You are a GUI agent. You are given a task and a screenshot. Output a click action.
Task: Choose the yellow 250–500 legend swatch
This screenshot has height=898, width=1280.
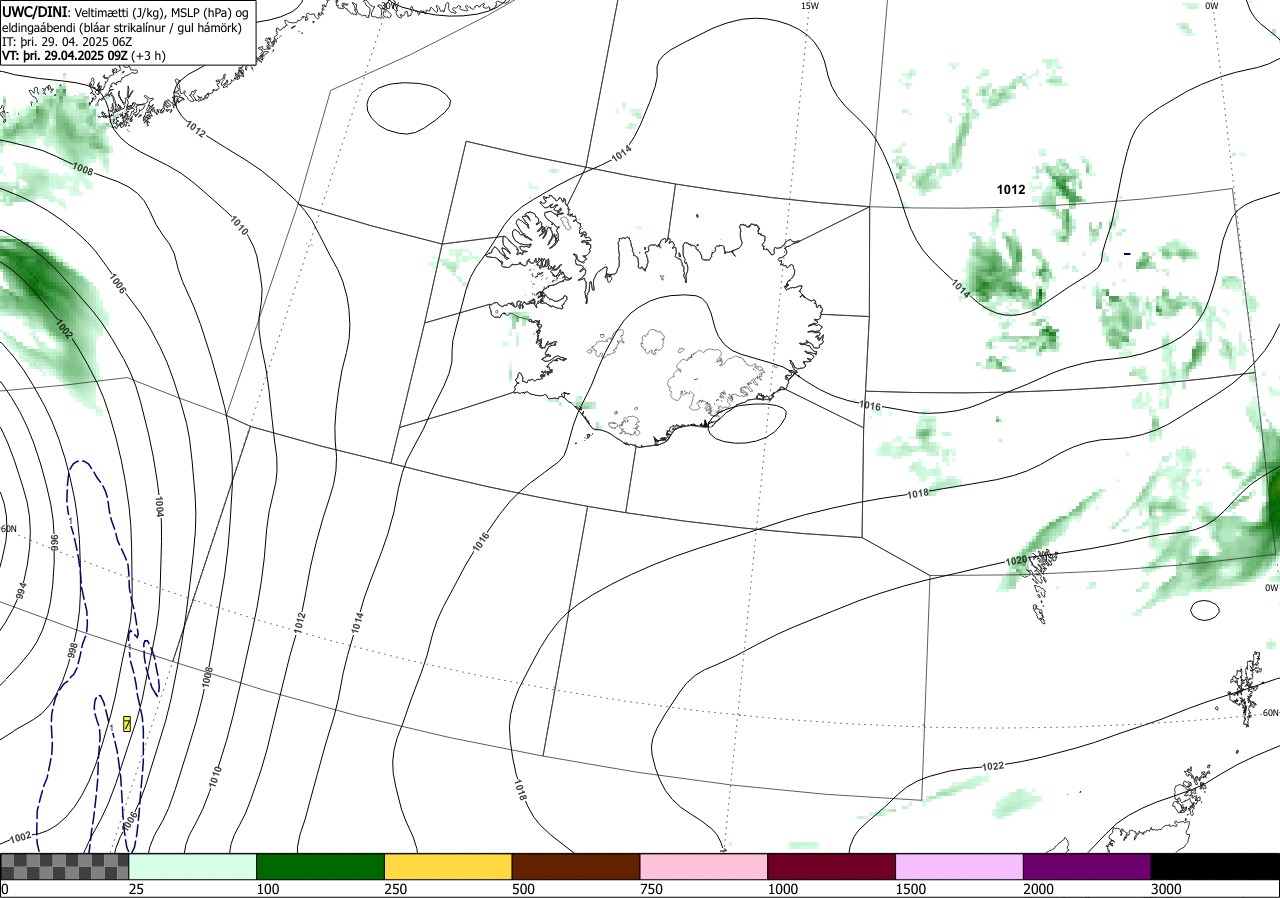pos(448,866)
